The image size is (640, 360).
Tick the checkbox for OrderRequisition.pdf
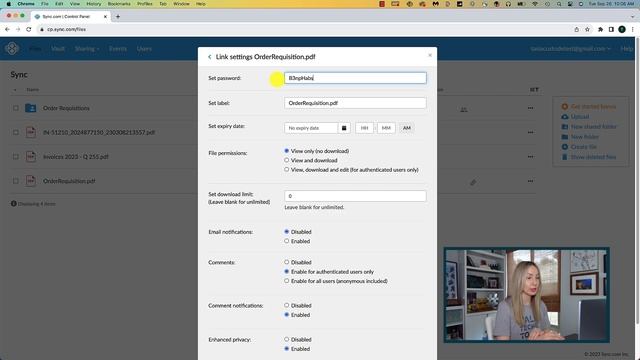coord(16,181)
